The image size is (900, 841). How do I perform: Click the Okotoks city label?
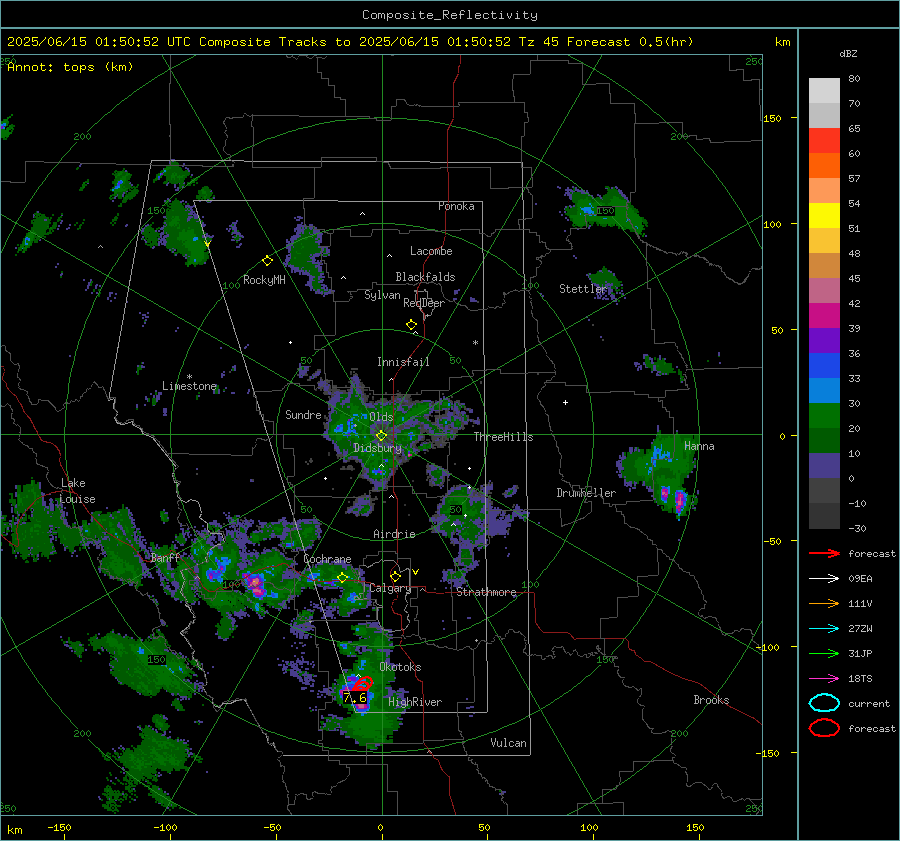click(x=400, y=667)
